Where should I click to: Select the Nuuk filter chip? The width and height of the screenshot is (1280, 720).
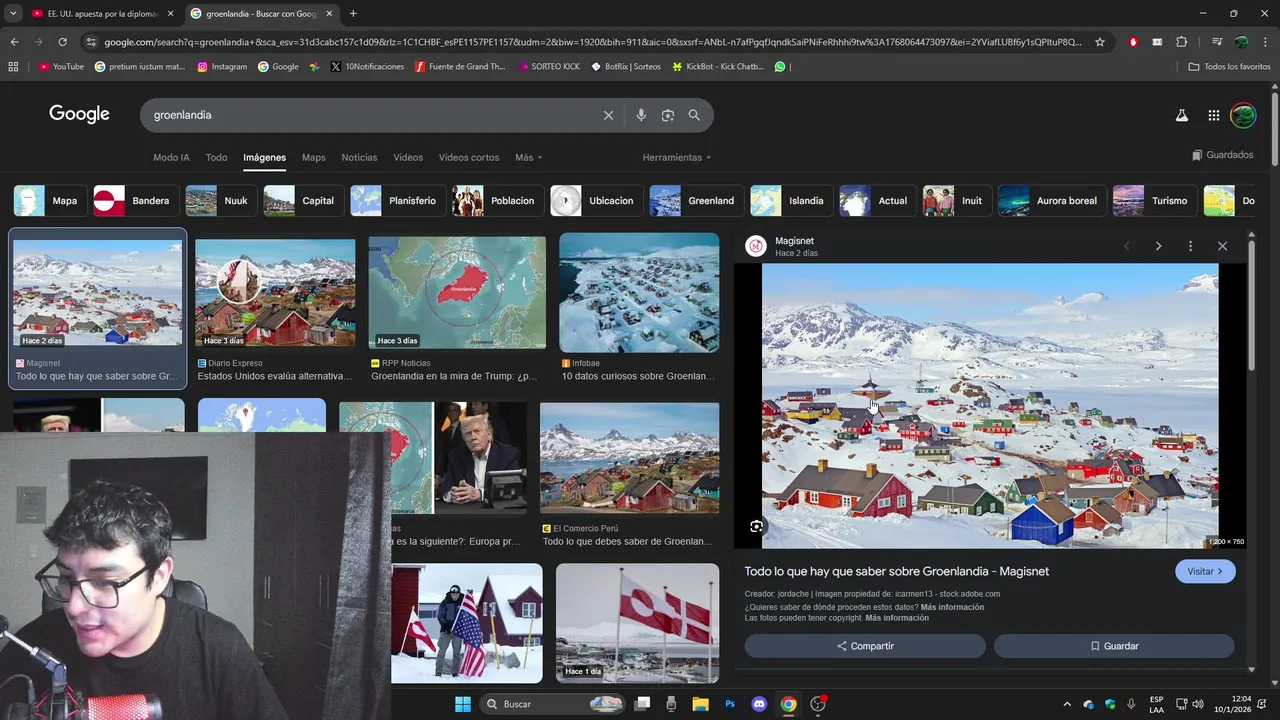click(219, 201)
